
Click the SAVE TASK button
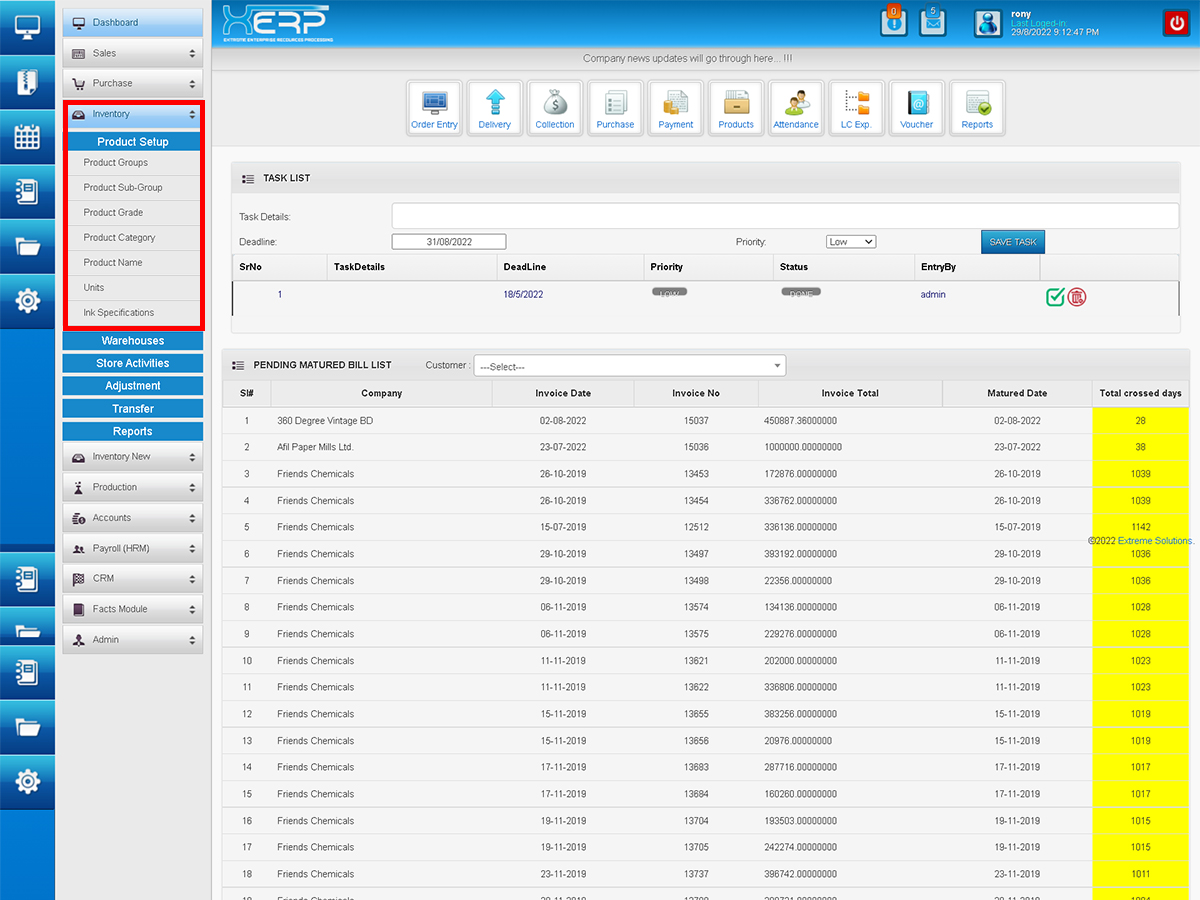pos(1012,242)
